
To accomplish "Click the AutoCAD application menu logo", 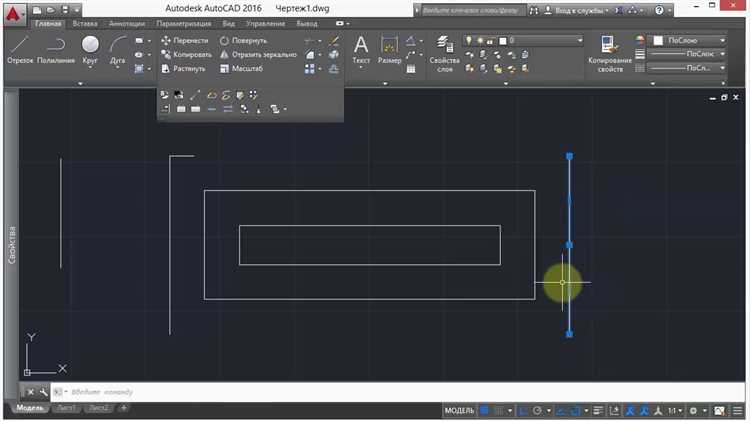I will [x=13, y=11].
